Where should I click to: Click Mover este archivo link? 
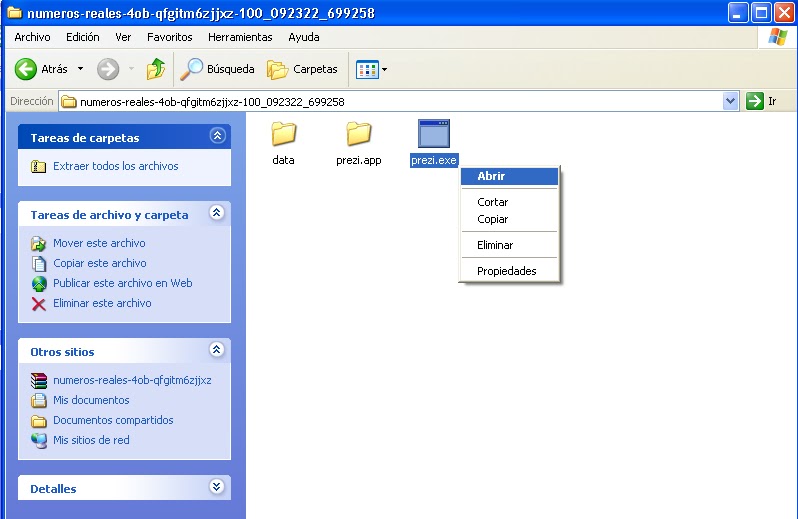tap(99, 243)
